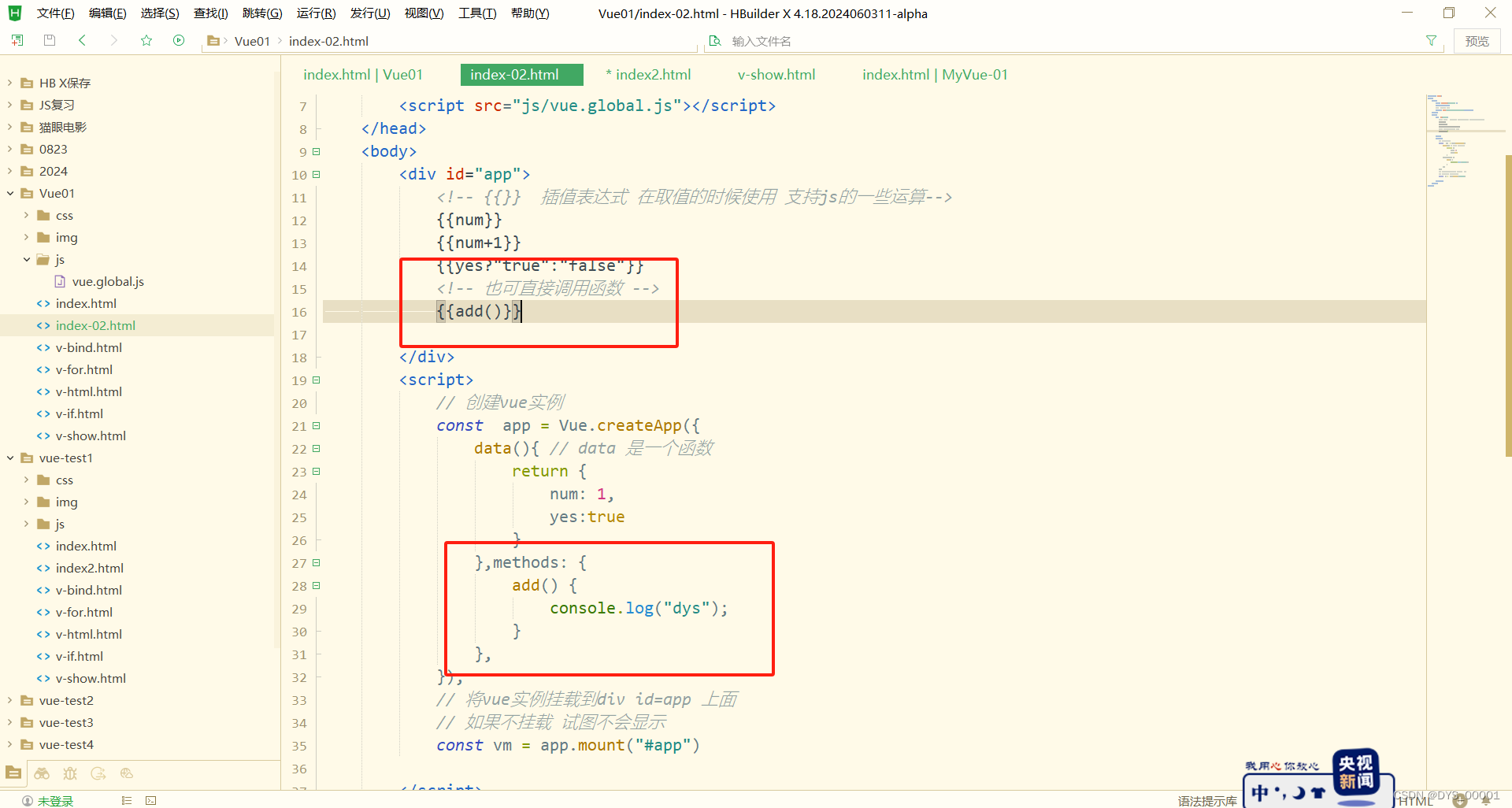Image resolution: width=1512 pixels, height=808 pixels.
Task: Click the Chinese input mode indicator
Action: [x=1260, y=792]
